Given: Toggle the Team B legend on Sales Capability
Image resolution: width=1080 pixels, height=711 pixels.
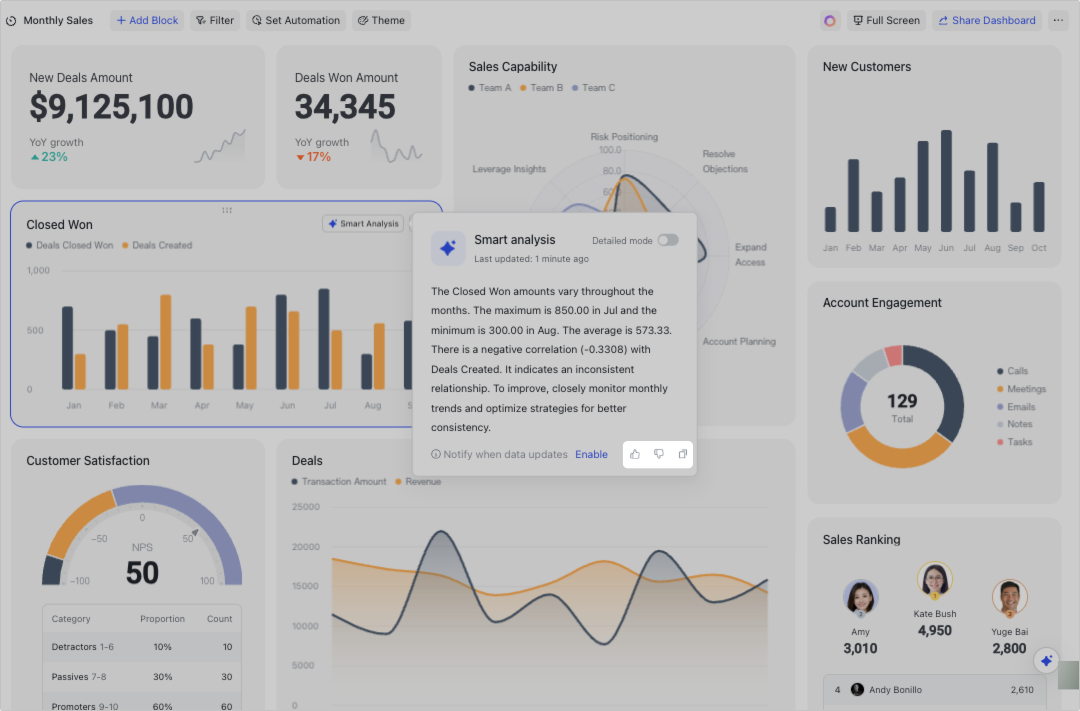Looking at the screenshot, I should pos(543,88).
